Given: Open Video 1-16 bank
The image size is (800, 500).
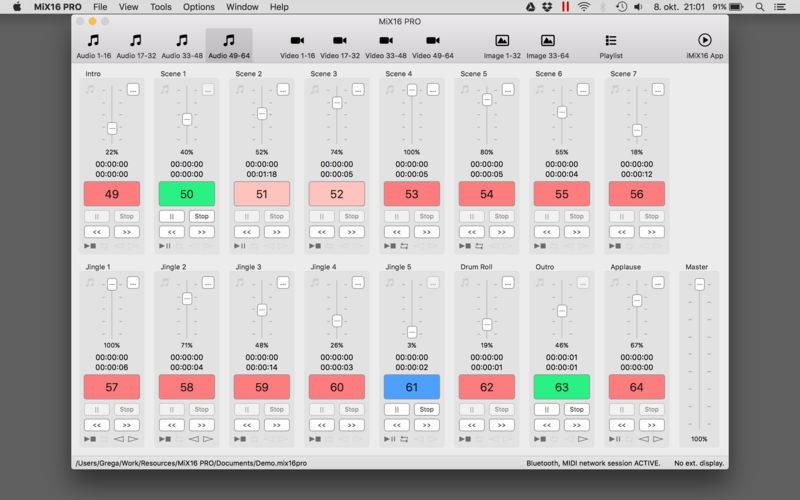Looking at the screenshot, I should click(297, 45).
